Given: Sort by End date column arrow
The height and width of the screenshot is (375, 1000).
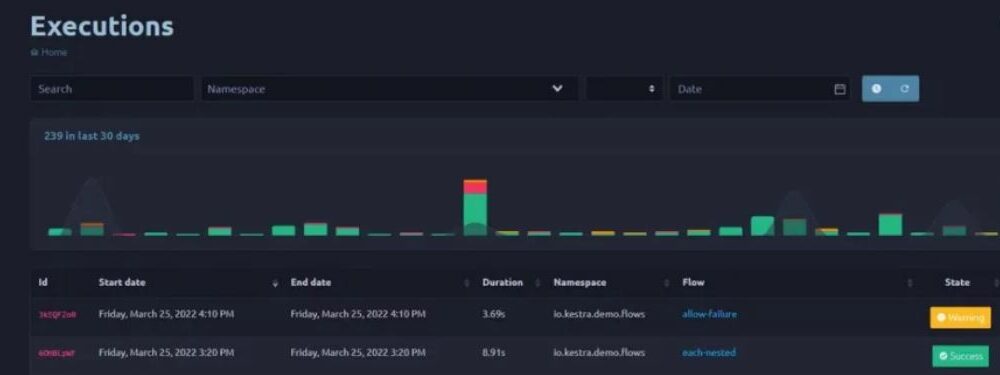Looking at the screenshot, I should coord(467,283).
